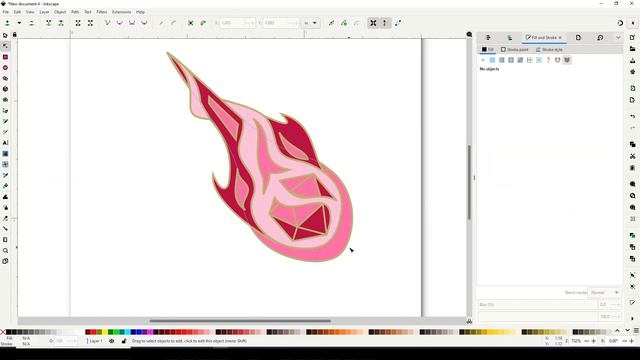The image size is (640, 360).
Task: Toggle Layer 1 visibility eye
Action: (111, 341)
